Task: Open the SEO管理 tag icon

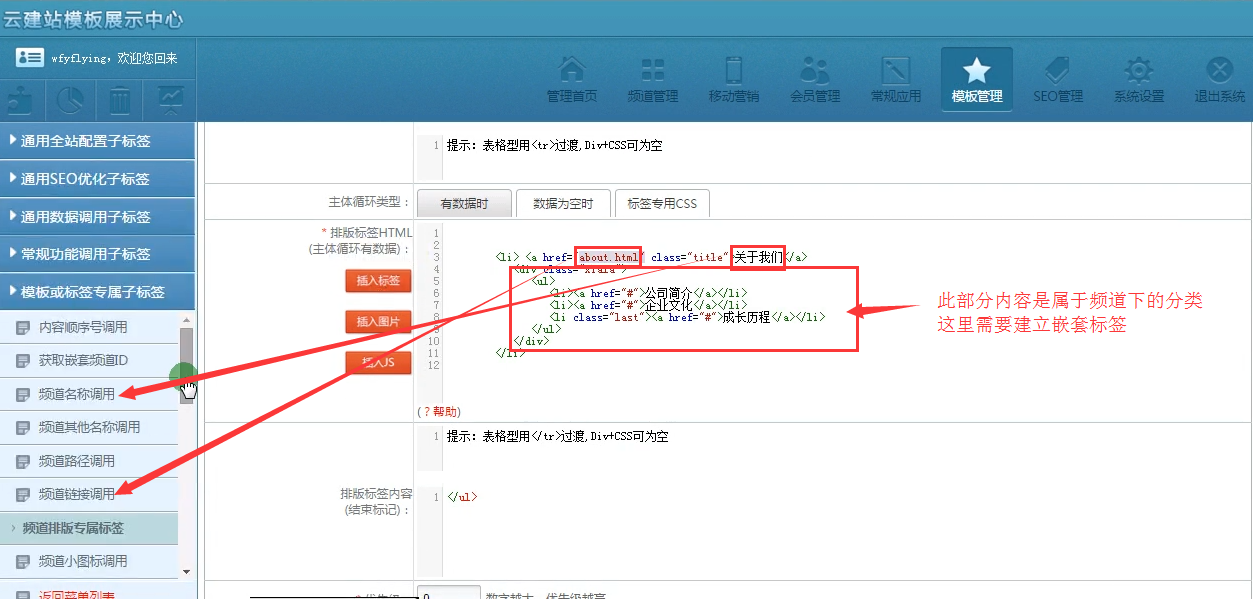Action: click(x=1057, y=79)
